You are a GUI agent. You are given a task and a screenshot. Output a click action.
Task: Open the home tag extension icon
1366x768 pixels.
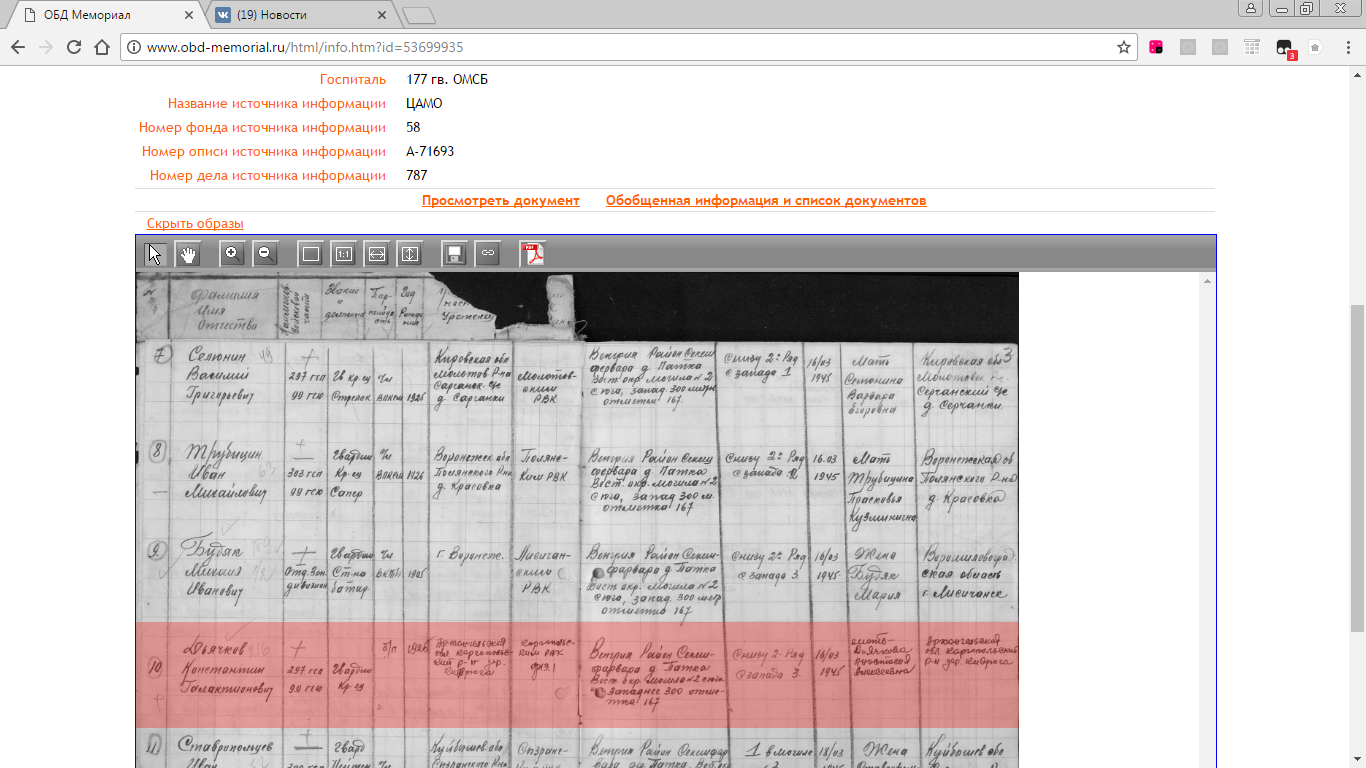pyautogui.click(x=1315, y=47)
